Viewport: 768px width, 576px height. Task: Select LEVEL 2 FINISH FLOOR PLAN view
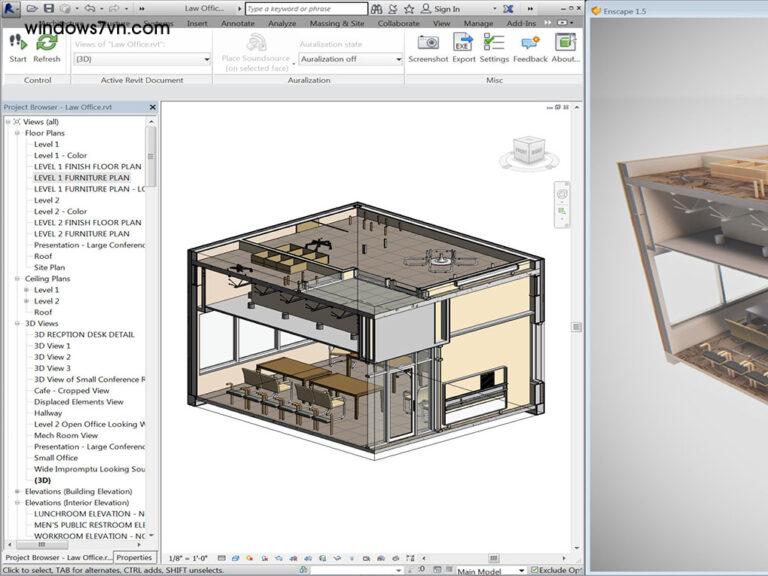click(88, 222)
